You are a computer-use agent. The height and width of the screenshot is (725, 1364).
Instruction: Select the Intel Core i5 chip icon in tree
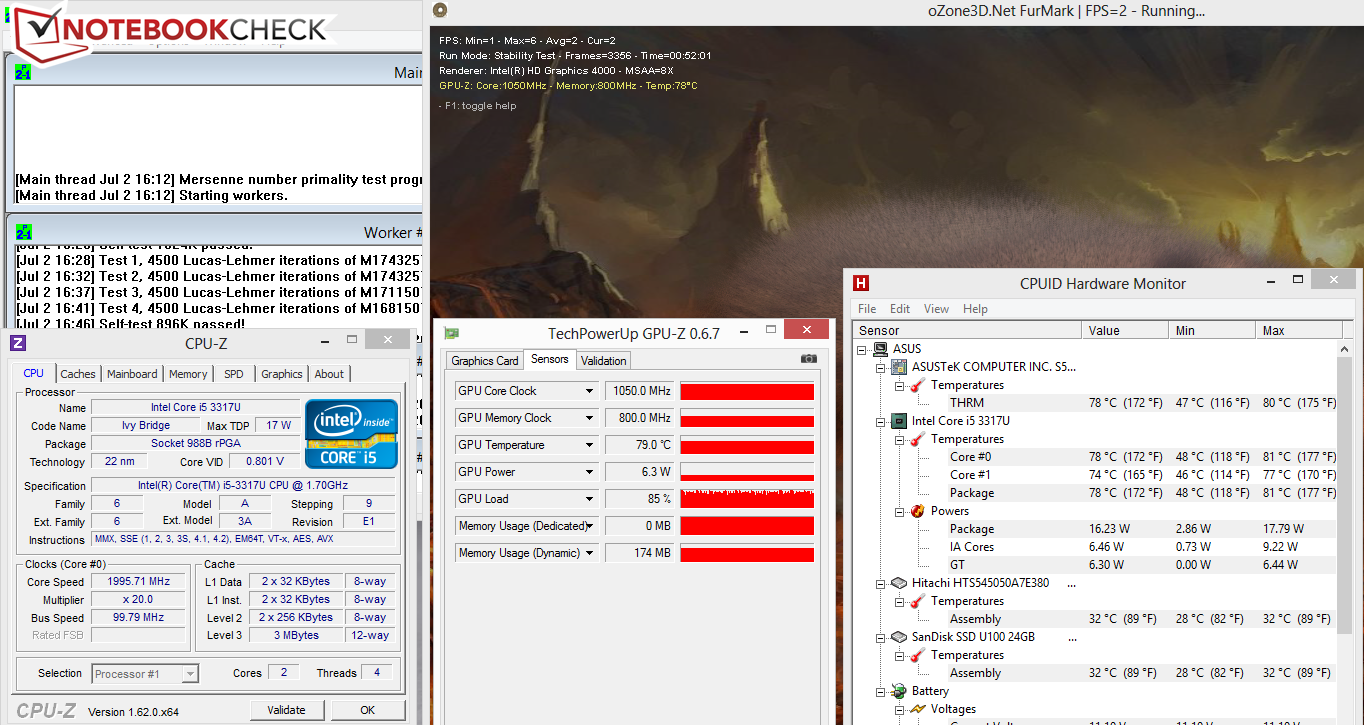898,421
